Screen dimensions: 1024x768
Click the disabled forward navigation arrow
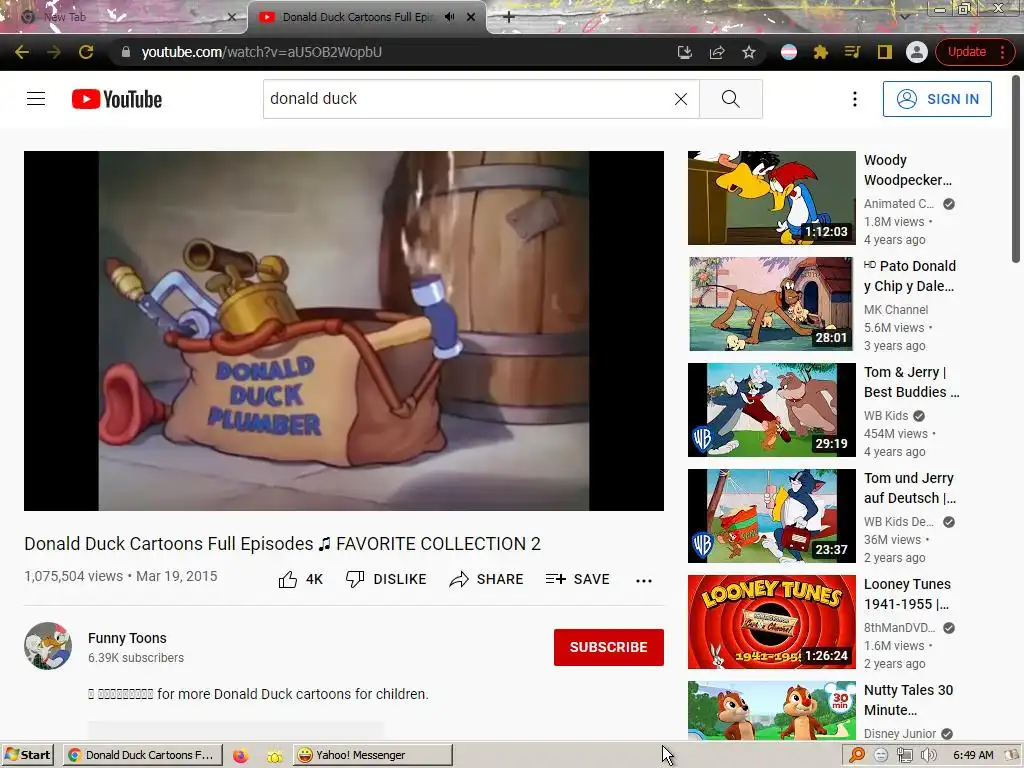(54, 52)
